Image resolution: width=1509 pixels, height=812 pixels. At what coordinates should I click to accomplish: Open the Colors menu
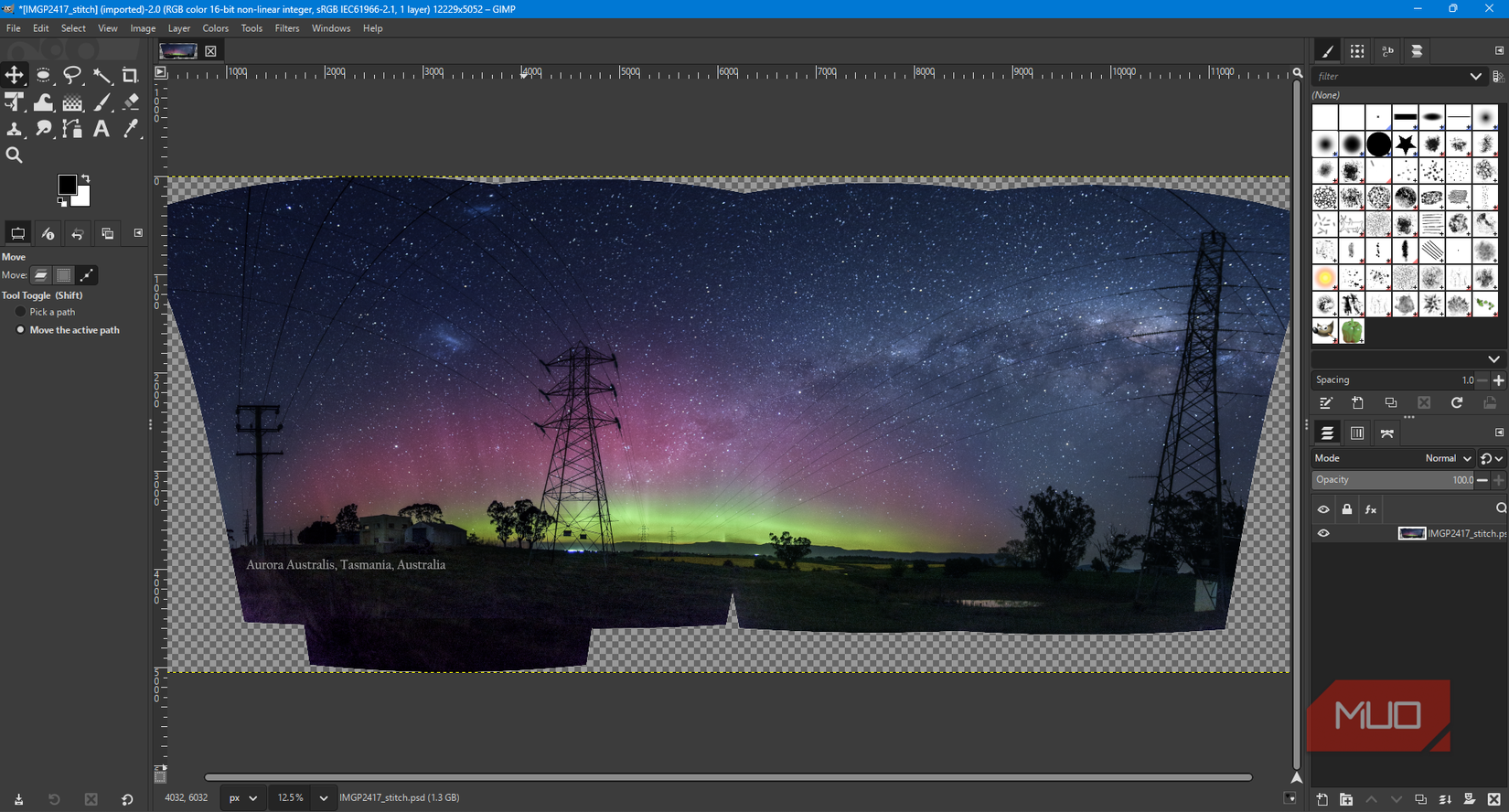point(216,28)
